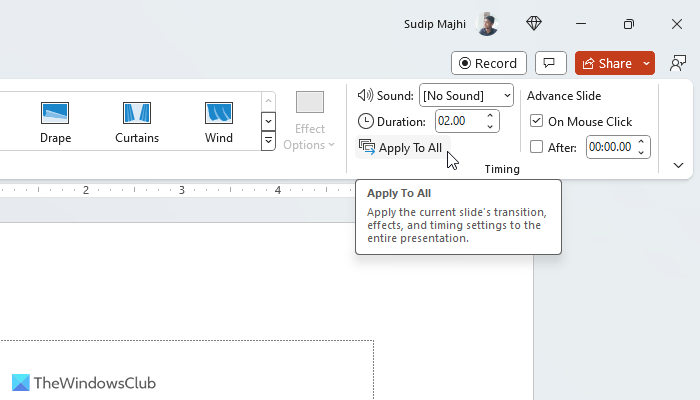Click the Share button
700x400 pixels.
coord(606,63)
